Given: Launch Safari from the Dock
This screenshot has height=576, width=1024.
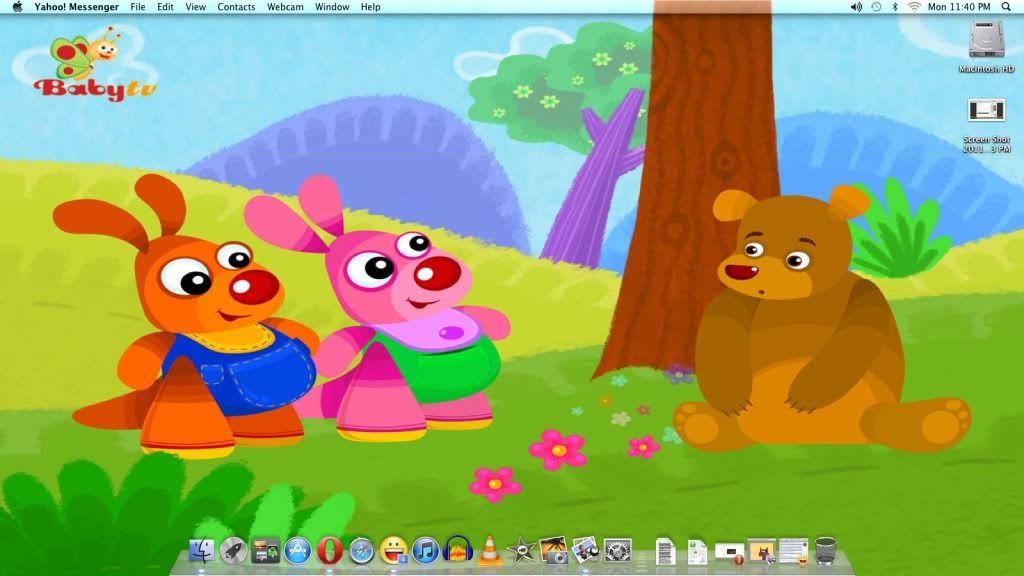Looking at the screenshot, I should coord(361,551).
